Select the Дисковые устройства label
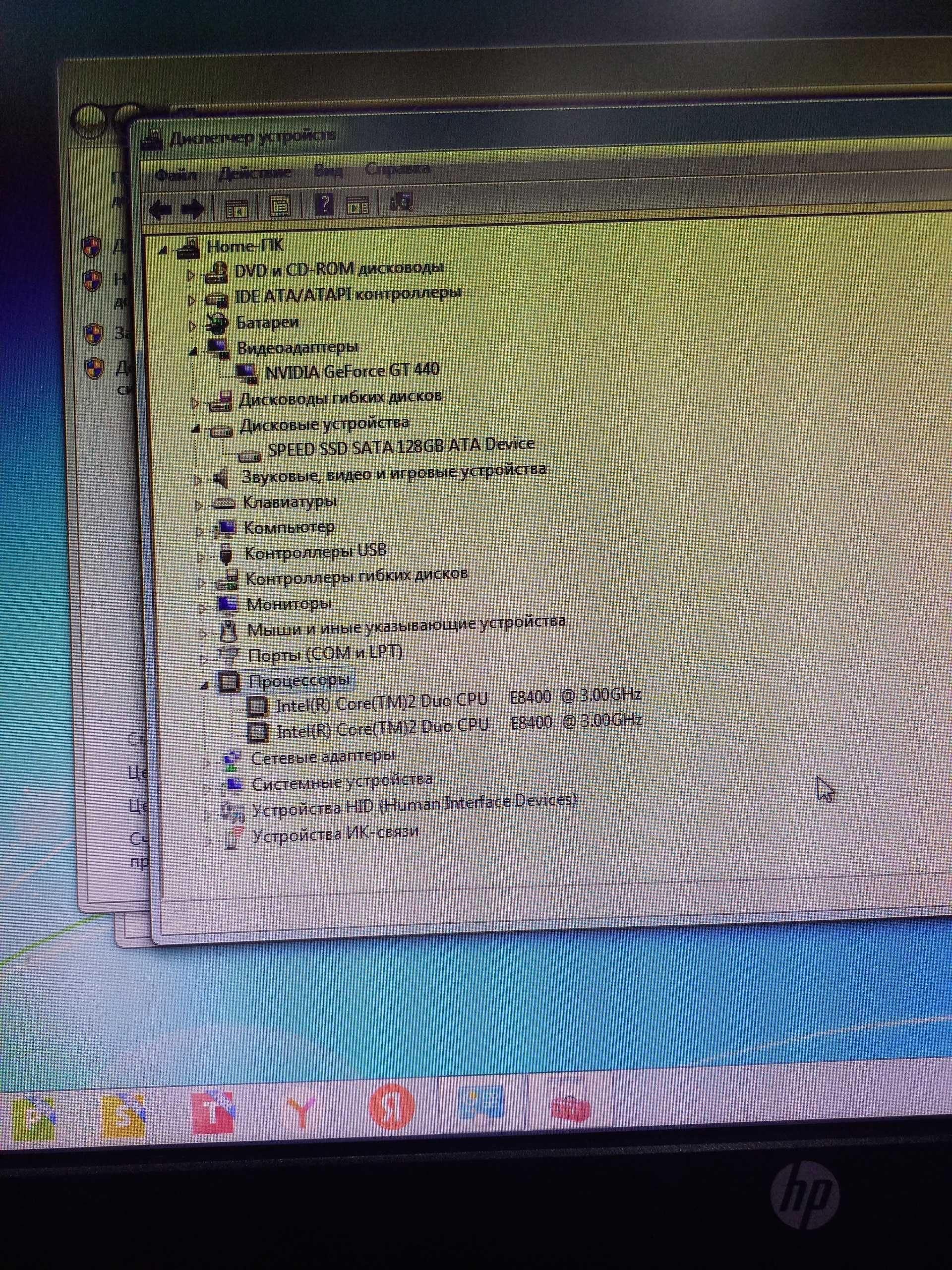Image resolution: width=952 pixels, height=1270 pixels. pos(325,424)
